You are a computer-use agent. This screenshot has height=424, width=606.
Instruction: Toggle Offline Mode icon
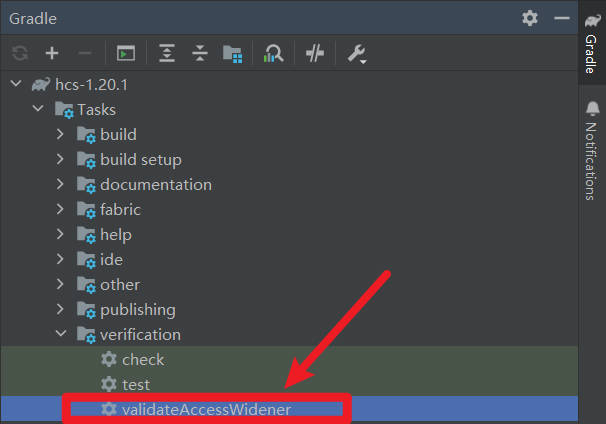pyautogui.click(x=315, y=53)
